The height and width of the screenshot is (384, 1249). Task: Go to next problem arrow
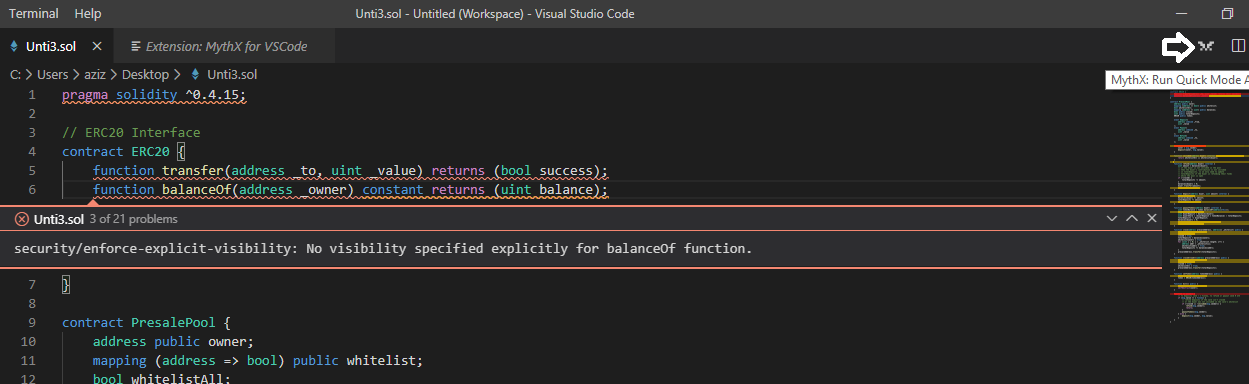point(1112,218)
